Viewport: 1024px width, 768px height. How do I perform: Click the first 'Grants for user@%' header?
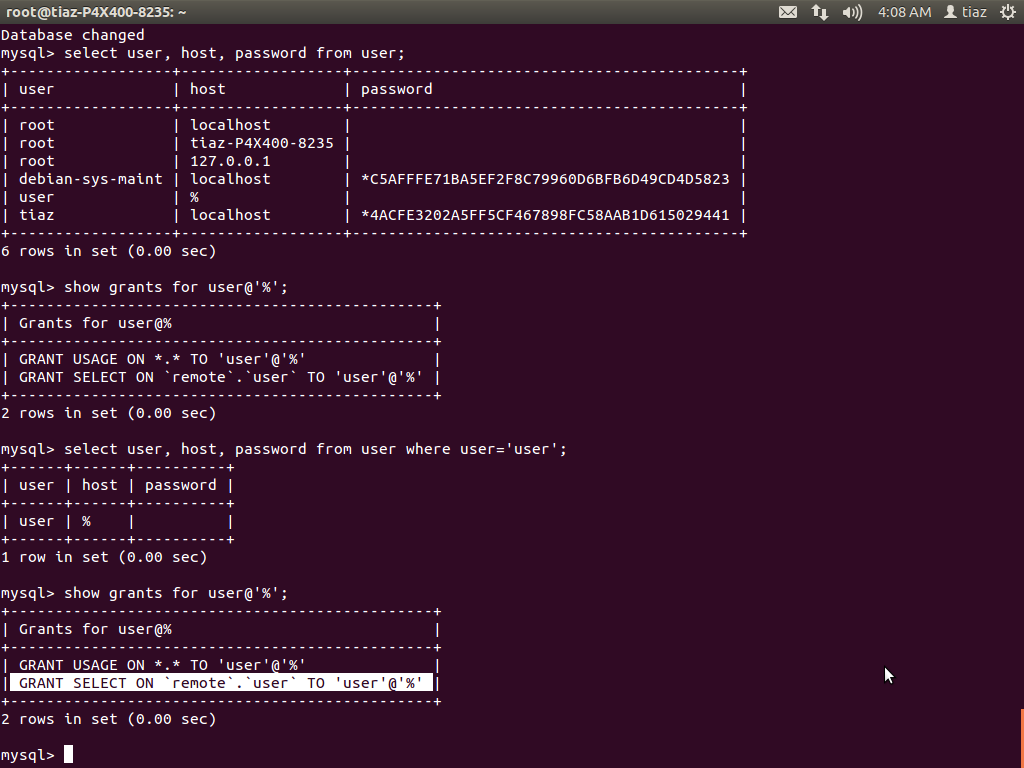95,323
